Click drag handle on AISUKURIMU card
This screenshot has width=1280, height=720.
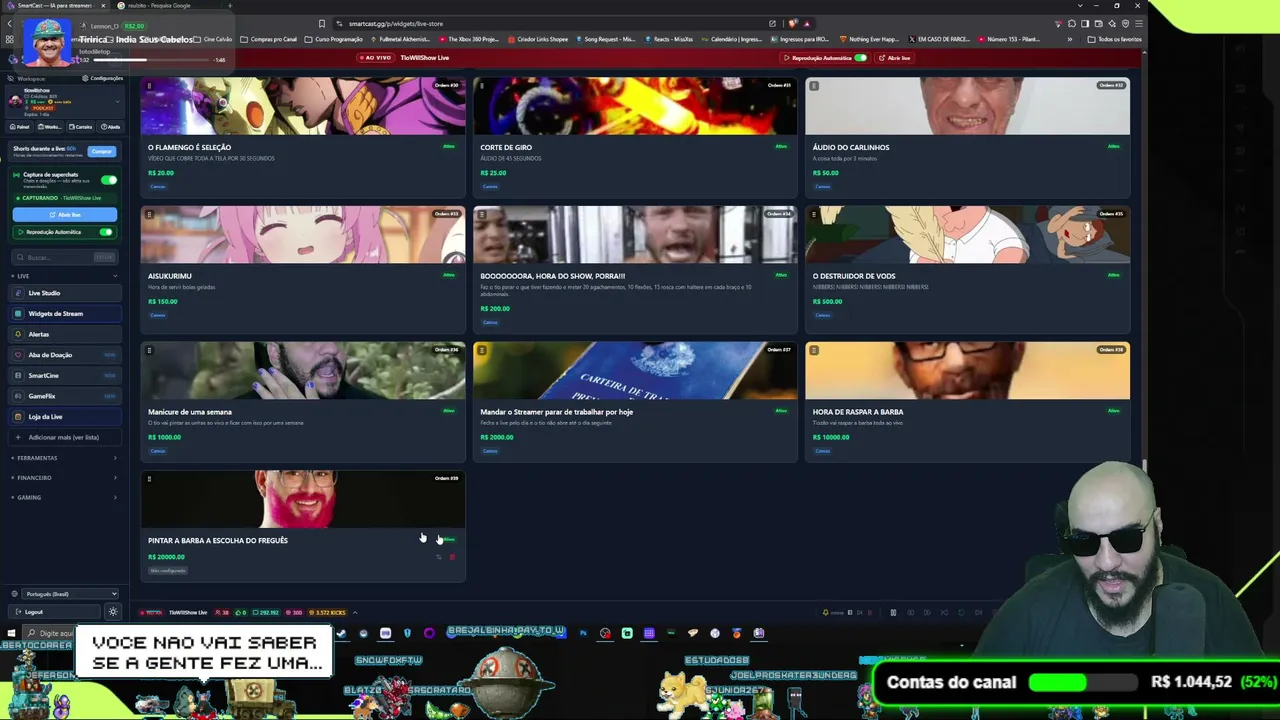(149, 214)
